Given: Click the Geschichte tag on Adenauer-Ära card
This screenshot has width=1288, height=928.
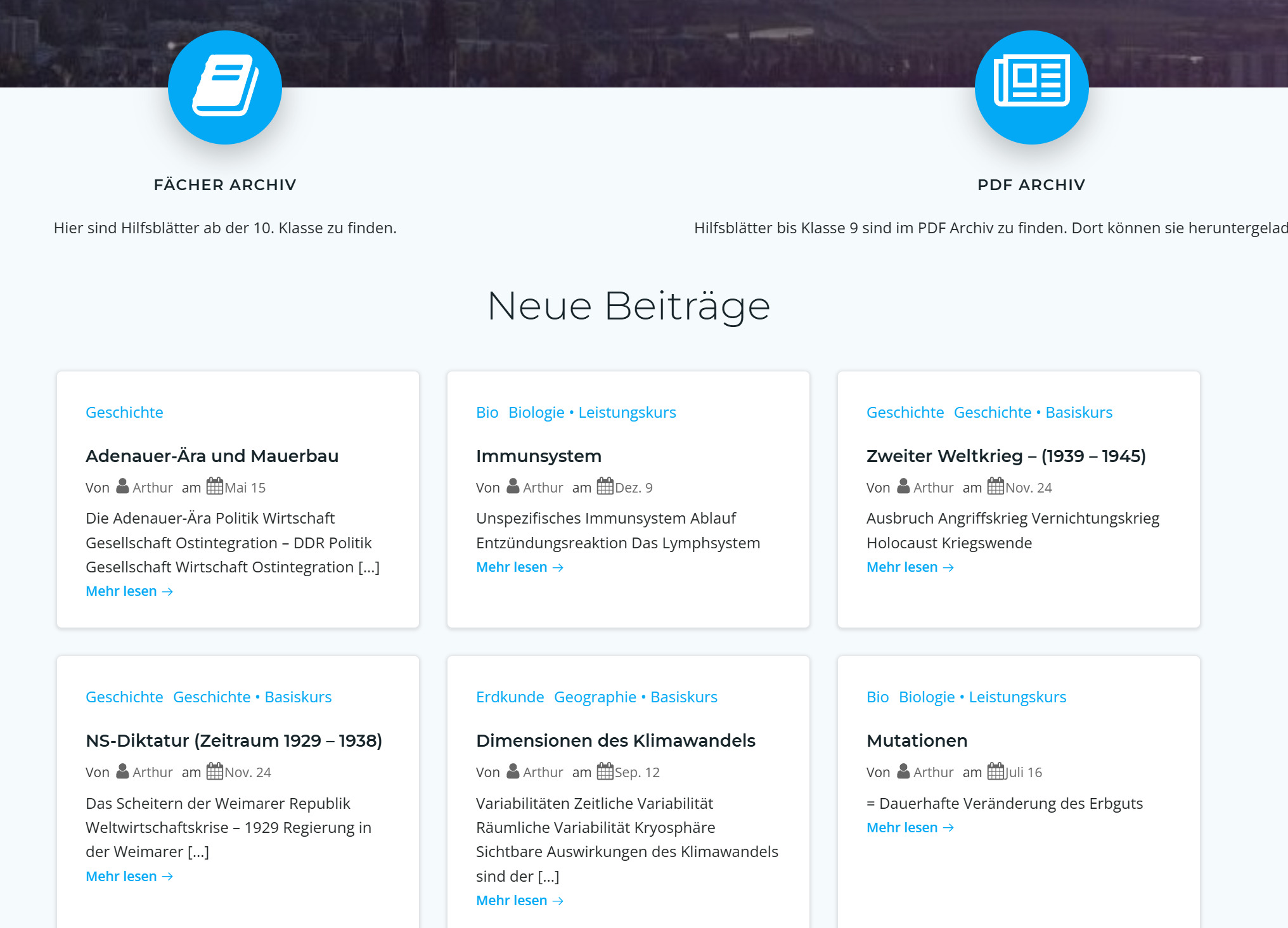Looking at the screenshot, I should tap(124, 412).
